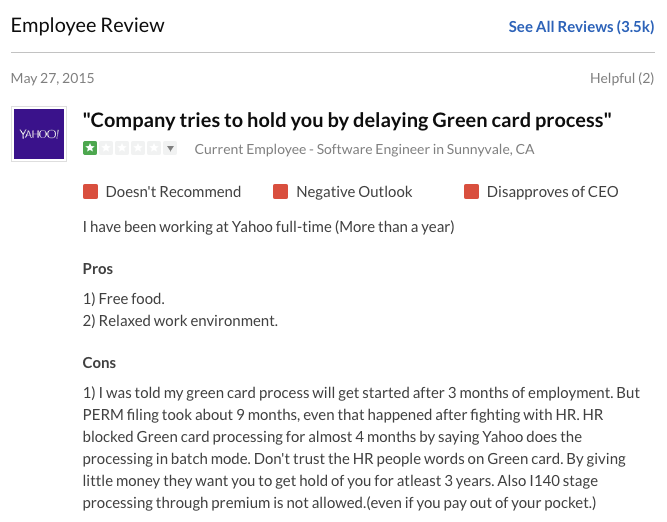Click the second gray rating star

point(106,148)
